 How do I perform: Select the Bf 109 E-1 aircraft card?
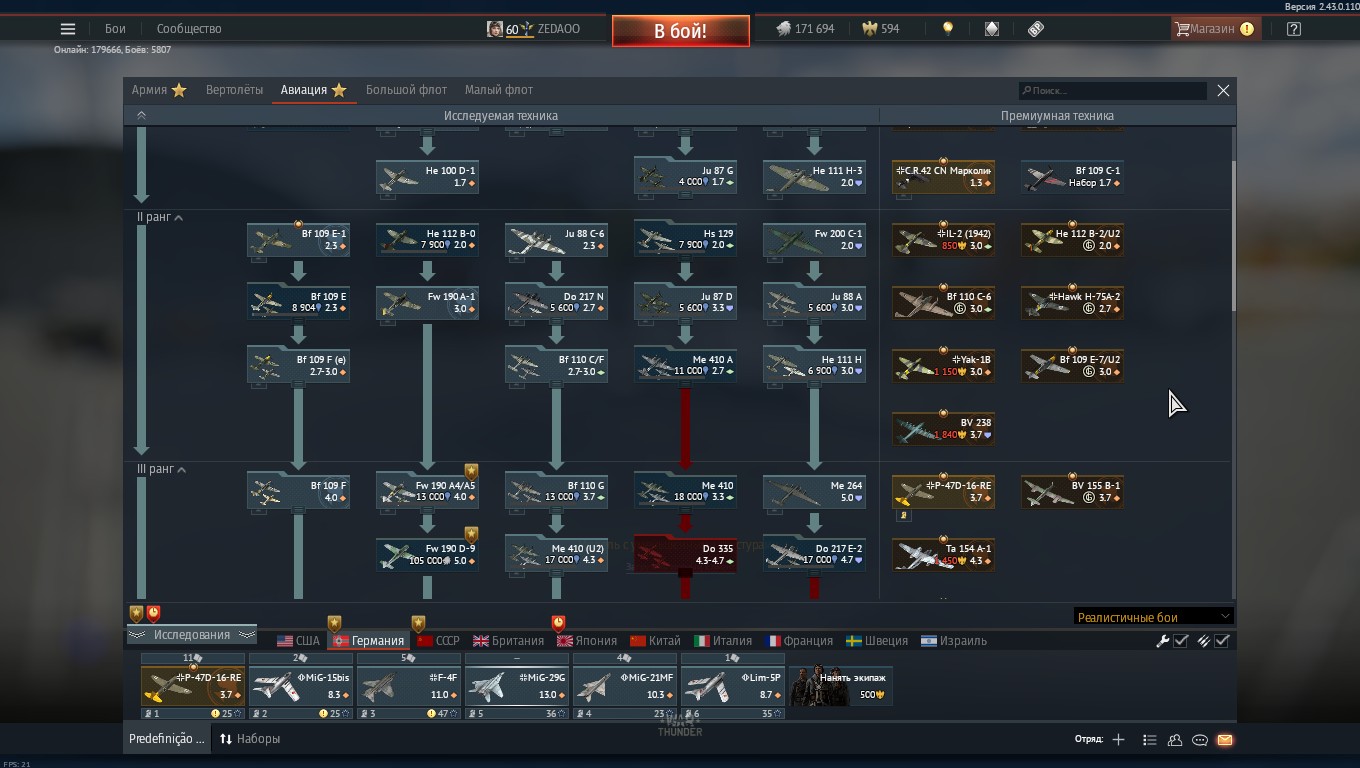298,240
